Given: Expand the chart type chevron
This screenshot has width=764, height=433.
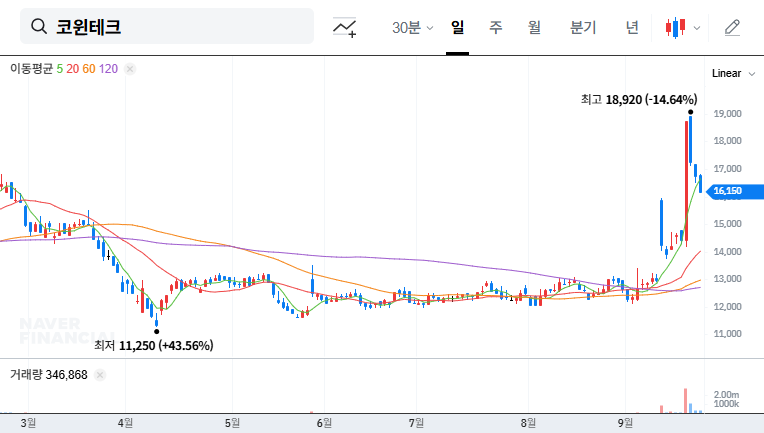Looking at the screenshot, I should coord(697,28).
